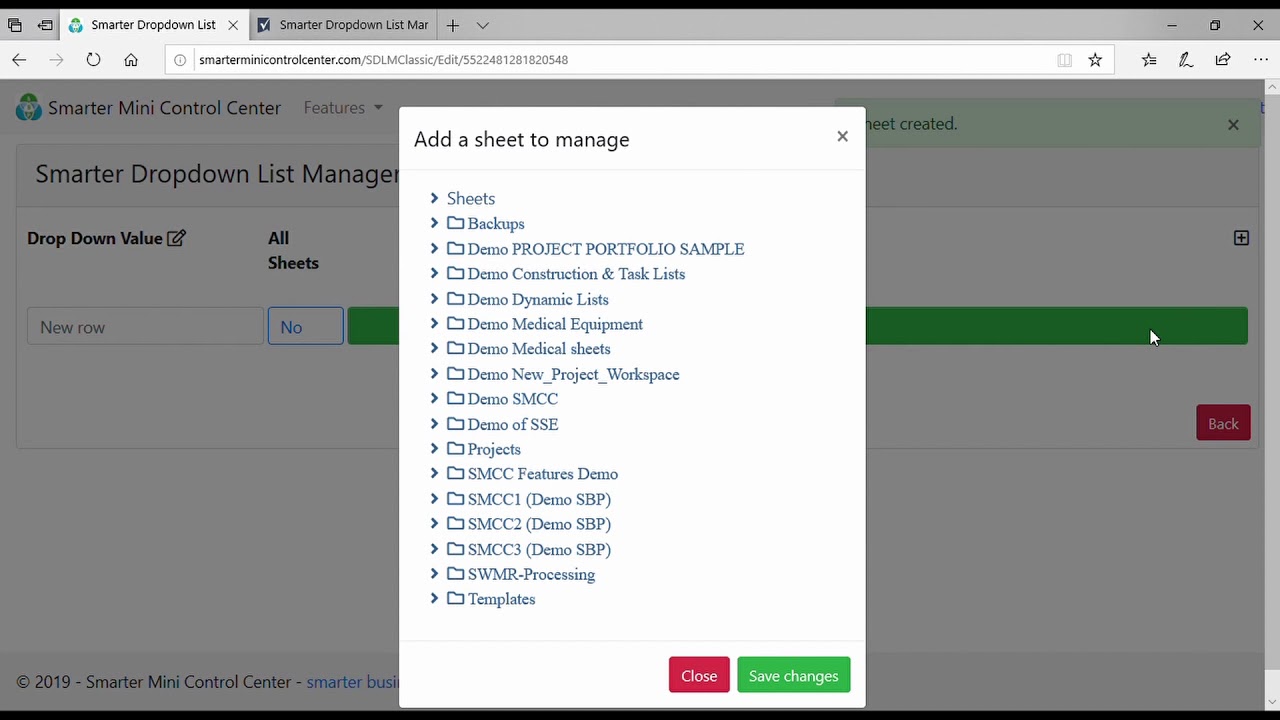Click the smarter business footer link

(352, 682)
